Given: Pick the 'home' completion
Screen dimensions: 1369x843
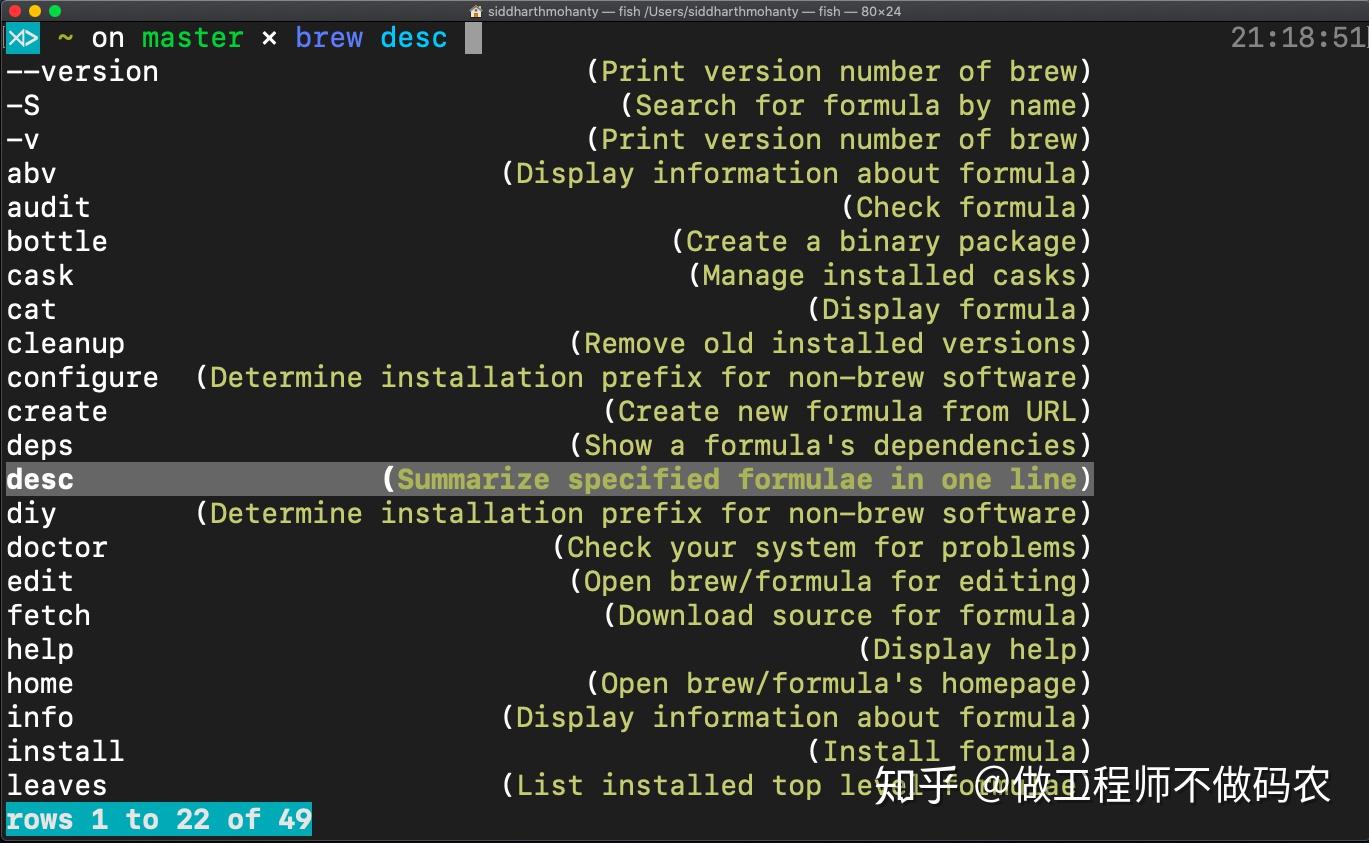Looking at the screenshot, I should (40, 684).
